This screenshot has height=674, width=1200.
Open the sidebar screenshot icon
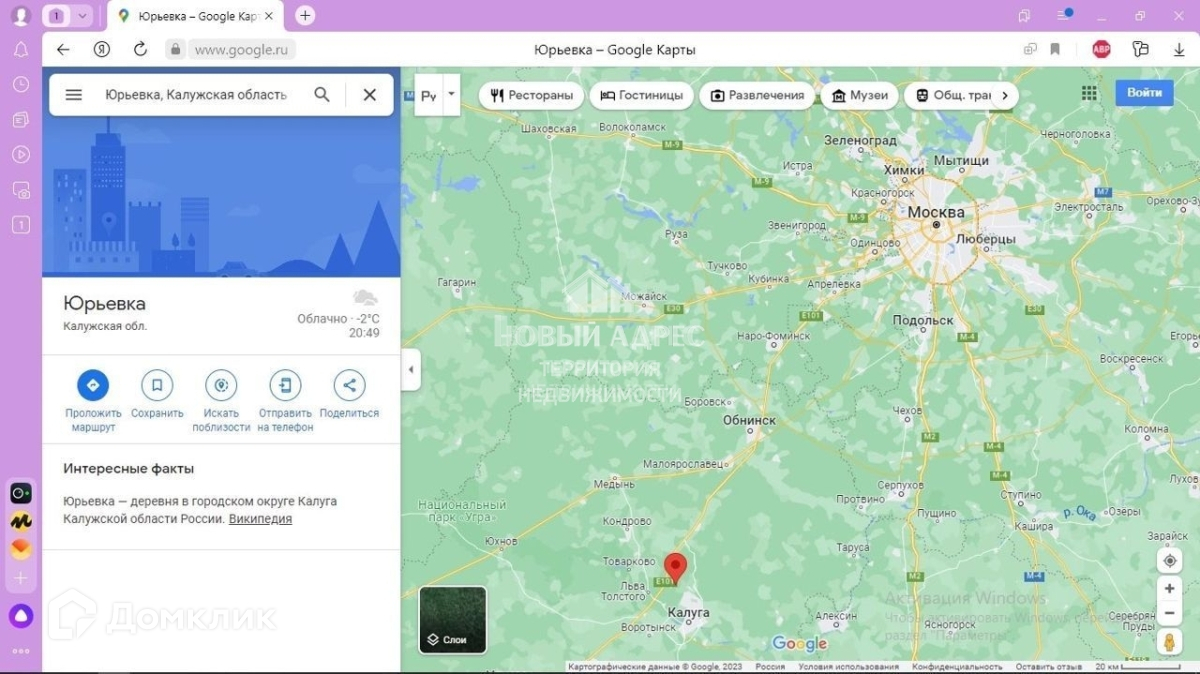tap(21, 190)
